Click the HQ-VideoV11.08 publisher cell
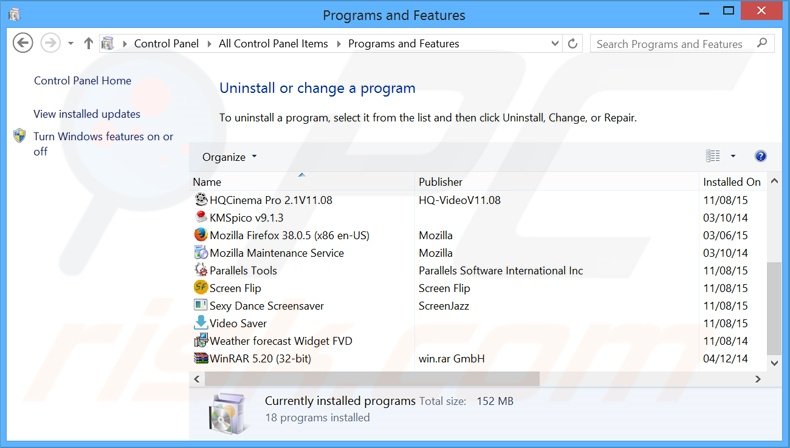 tap(459, 200)
